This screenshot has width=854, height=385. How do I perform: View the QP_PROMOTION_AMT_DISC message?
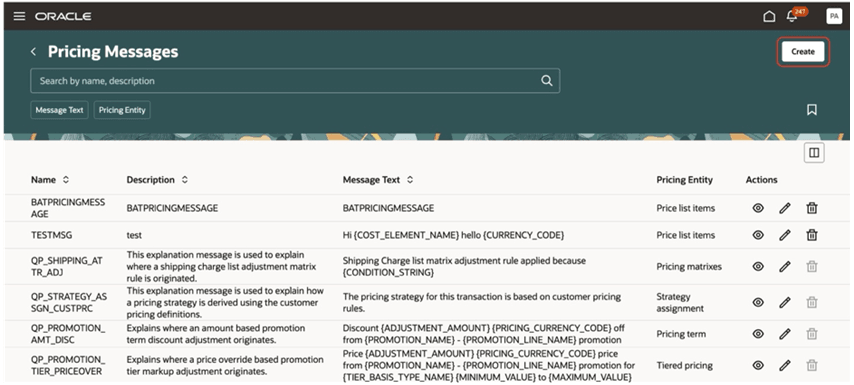758,334
